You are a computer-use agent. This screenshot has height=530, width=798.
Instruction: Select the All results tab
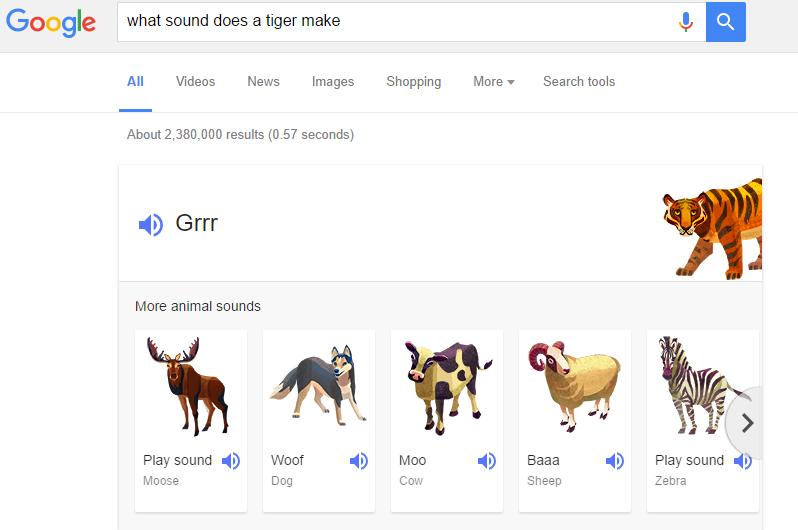tap(135, 81)
